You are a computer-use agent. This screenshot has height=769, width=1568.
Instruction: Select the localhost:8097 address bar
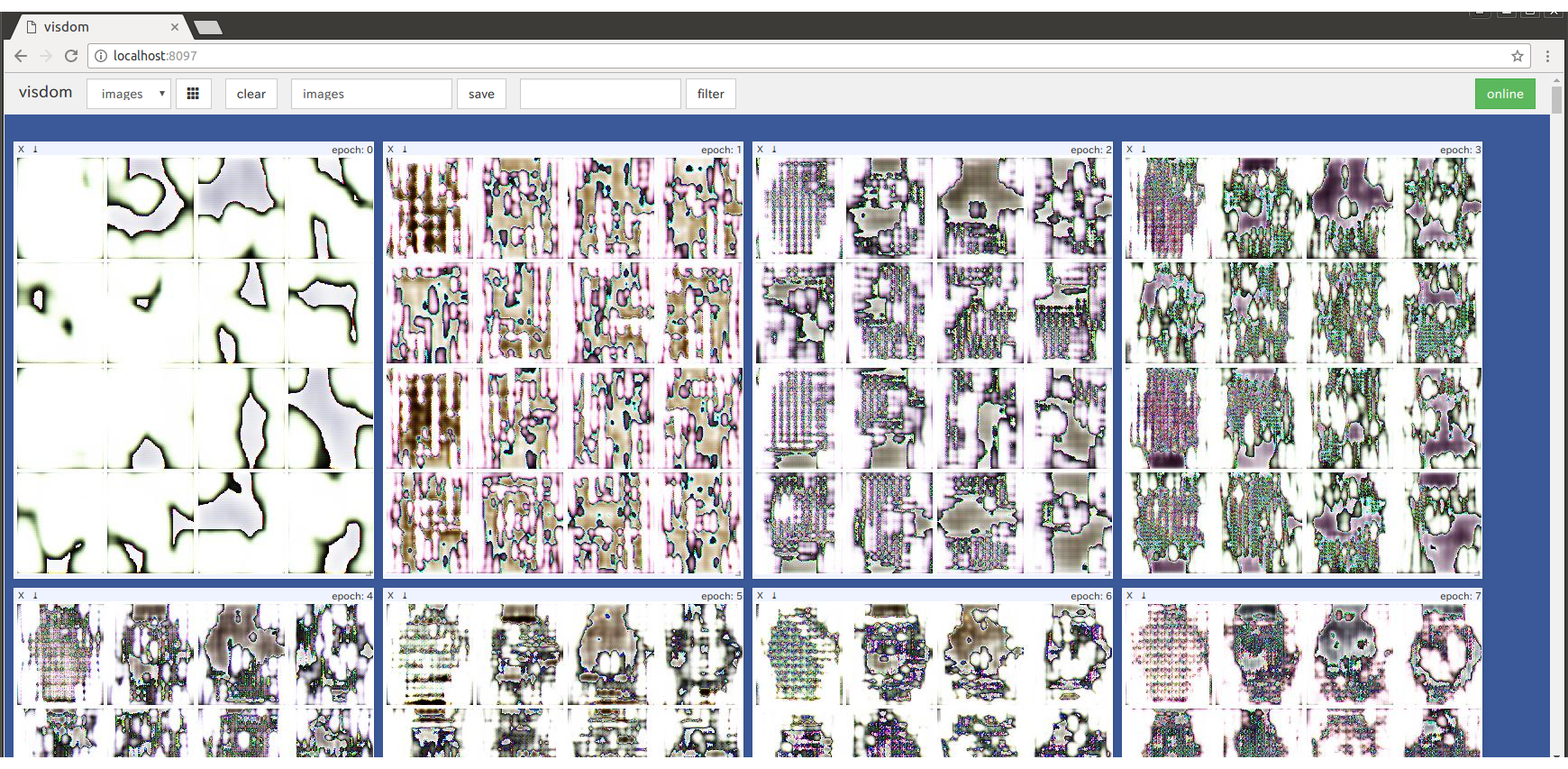(x=808, y=56)
